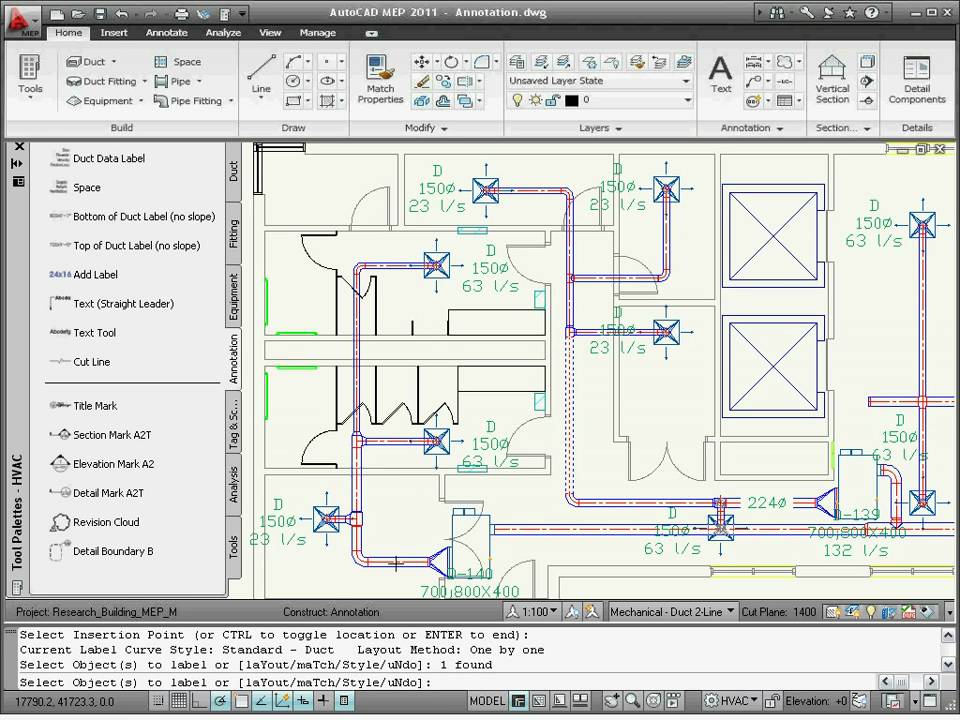The height and width of the screenshot is (720, 960).
Task: Toggle layer freeze sun icon
Action: (535, 100)
